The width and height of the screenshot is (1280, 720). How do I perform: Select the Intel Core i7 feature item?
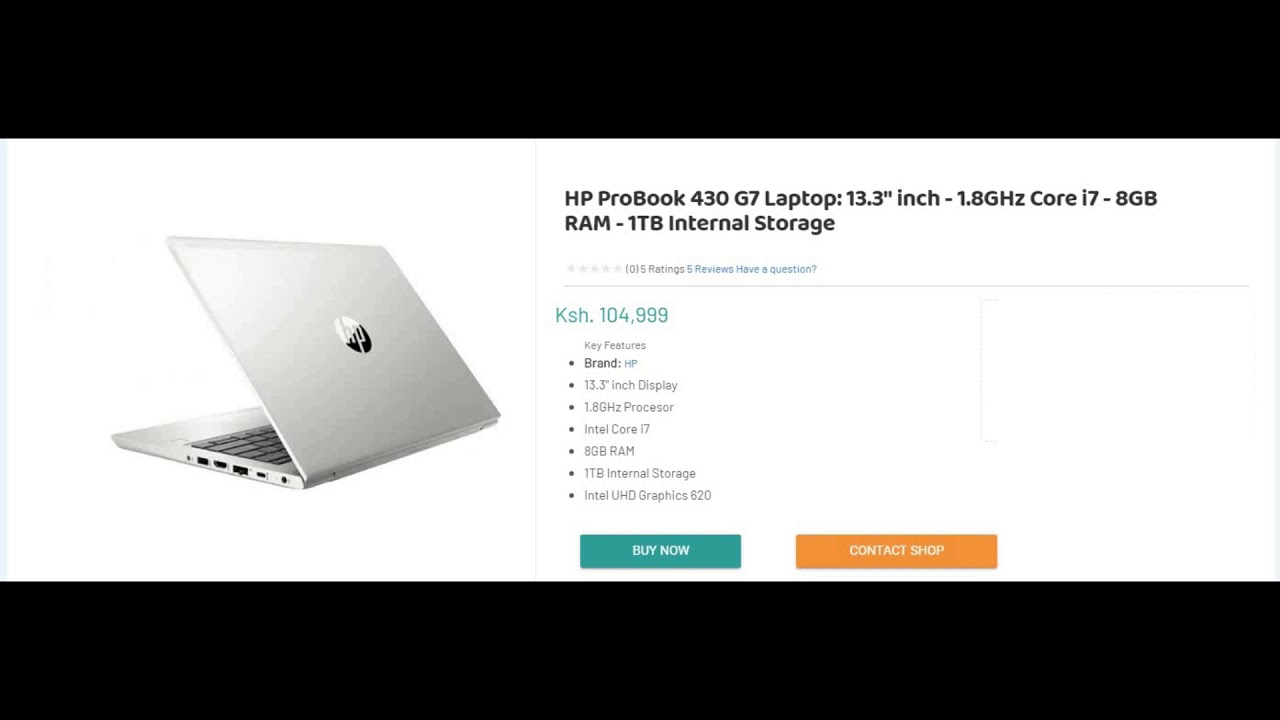pyautogui.click(x=617, y=429)
